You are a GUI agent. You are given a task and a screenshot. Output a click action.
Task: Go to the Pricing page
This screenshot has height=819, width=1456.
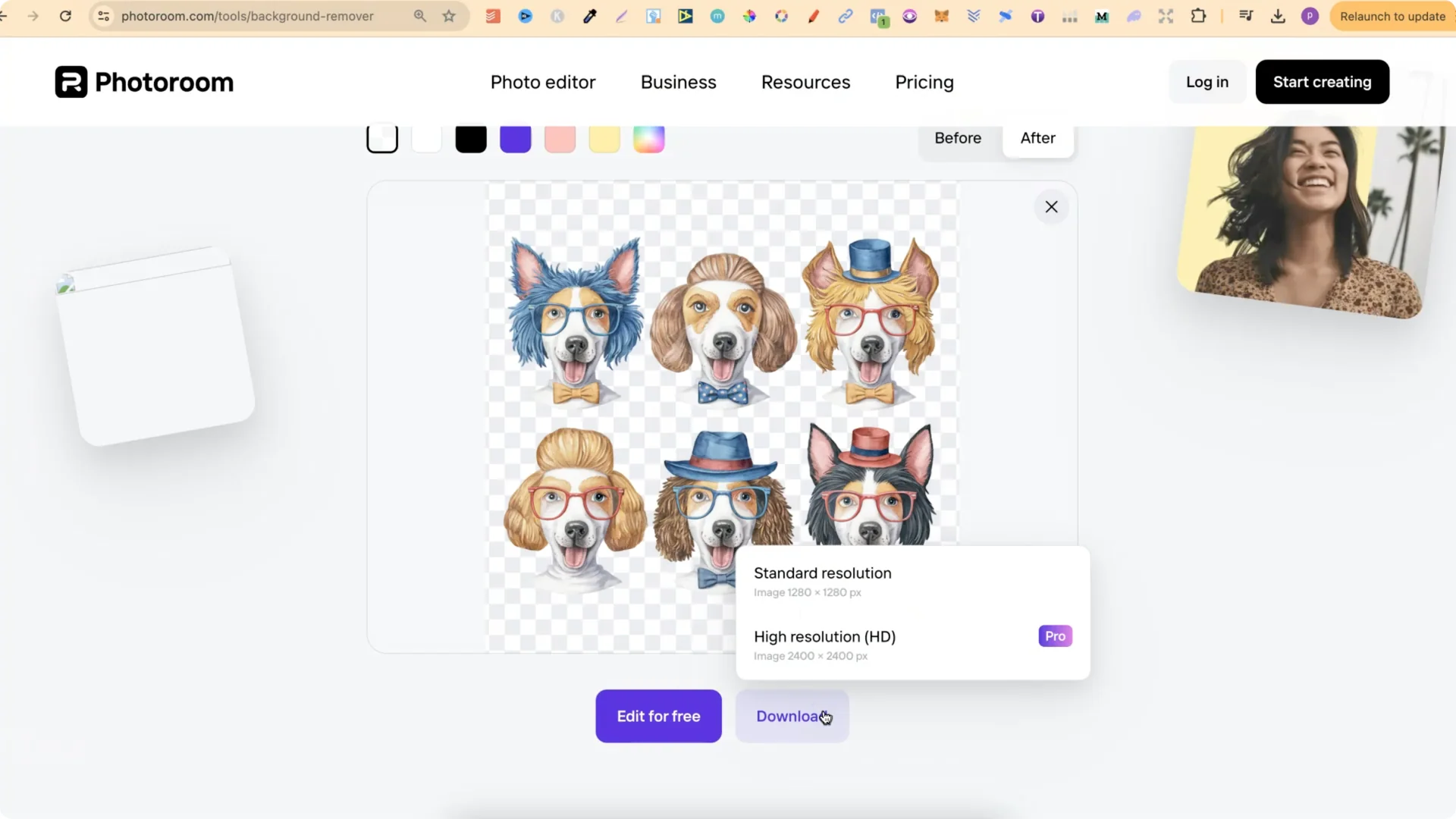(924, 82)
